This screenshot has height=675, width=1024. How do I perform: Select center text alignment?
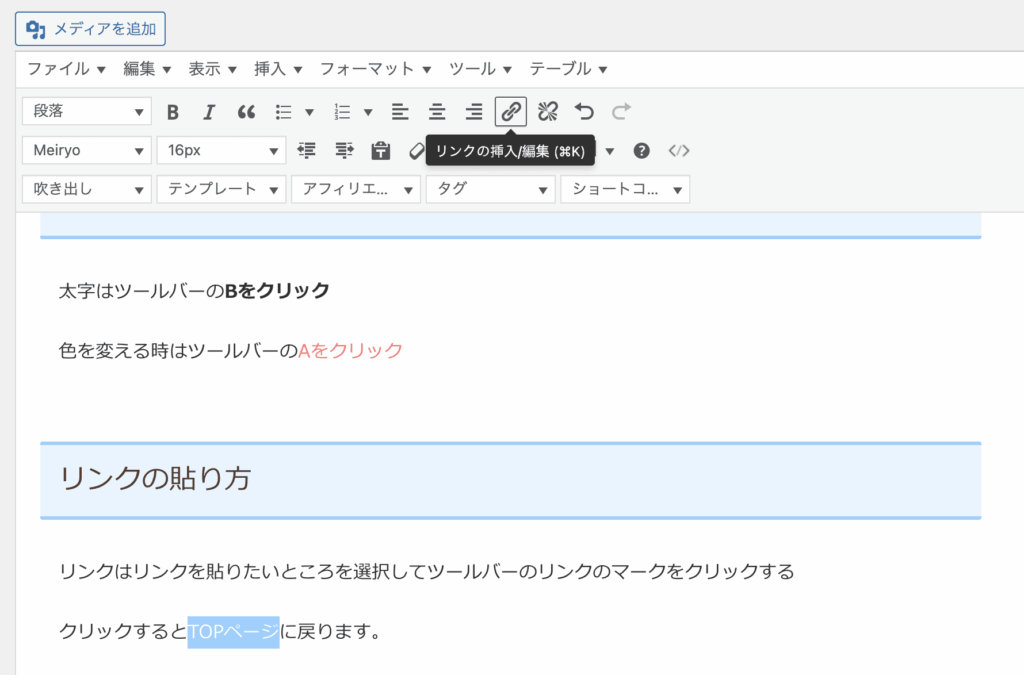coord(437,111)
